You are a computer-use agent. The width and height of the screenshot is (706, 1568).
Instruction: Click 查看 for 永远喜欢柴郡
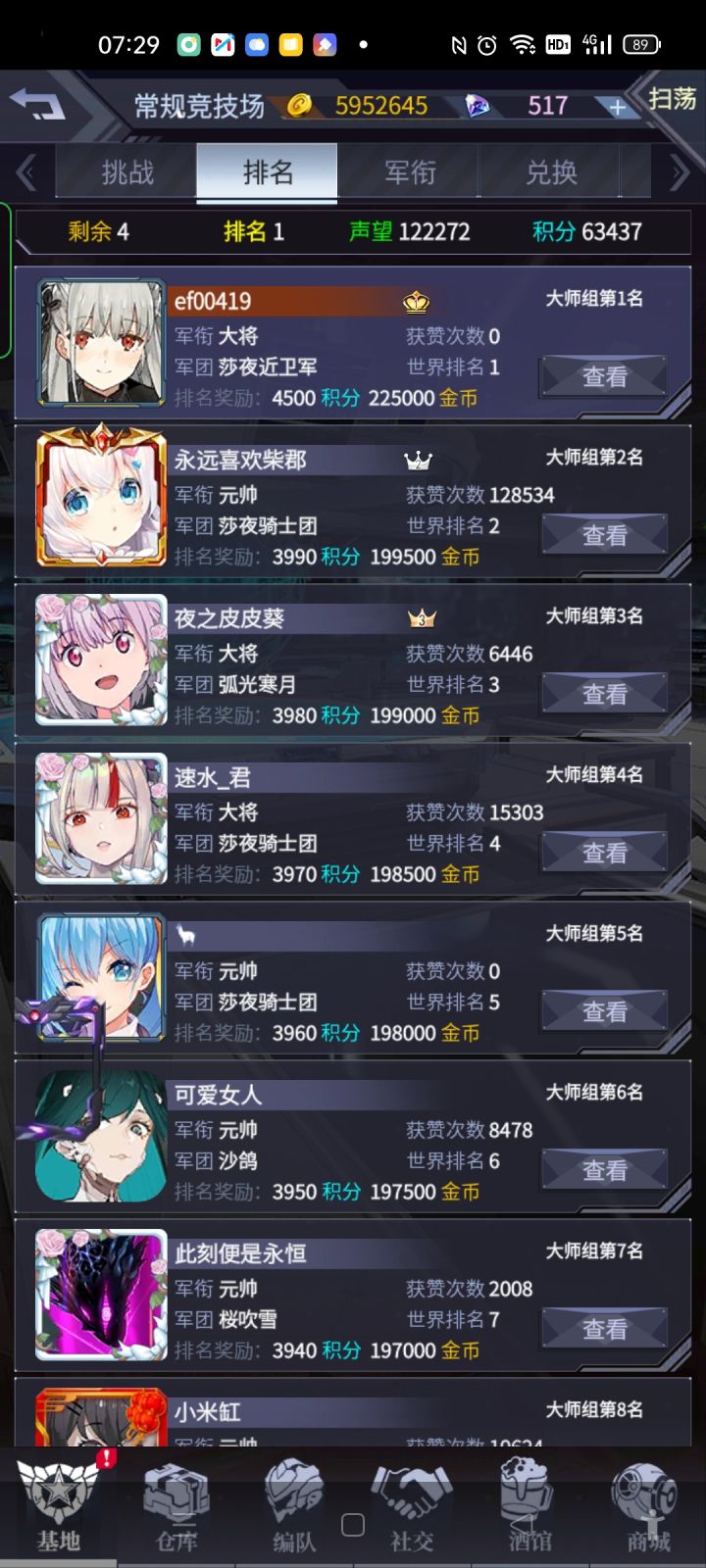tap(604, 535)
